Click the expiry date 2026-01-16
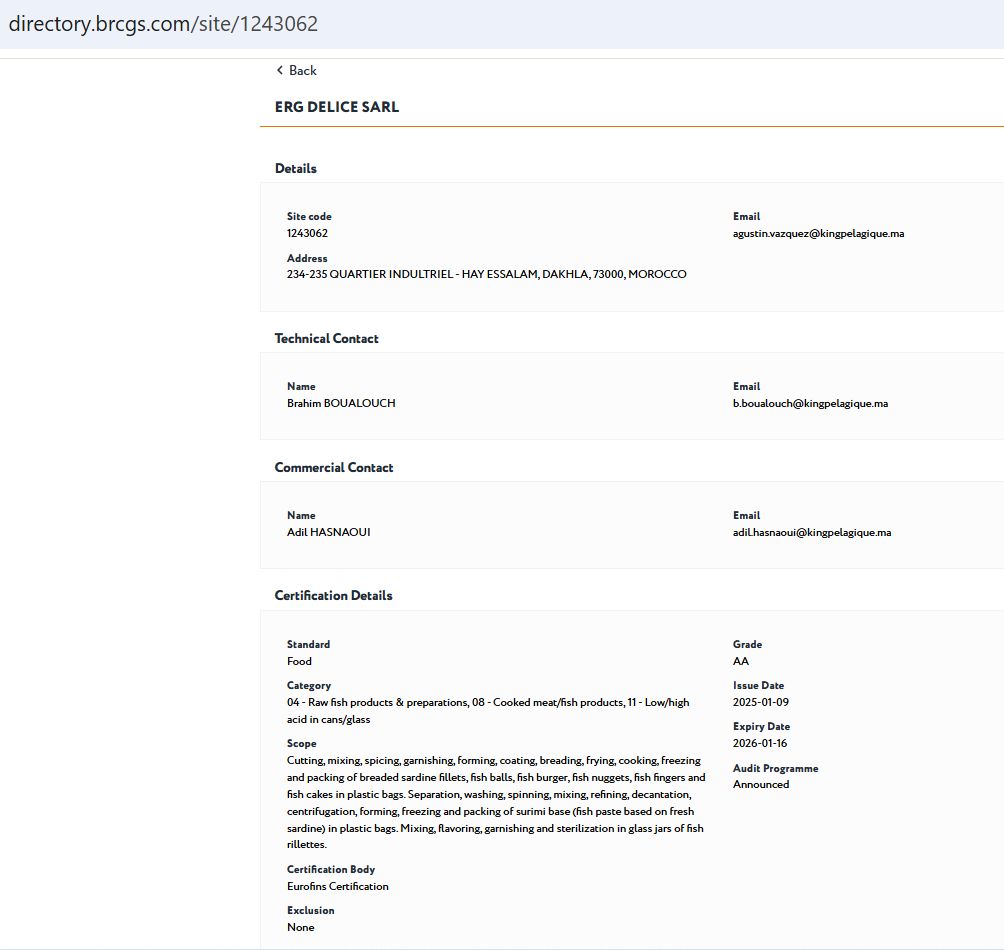 click(761, 743)
